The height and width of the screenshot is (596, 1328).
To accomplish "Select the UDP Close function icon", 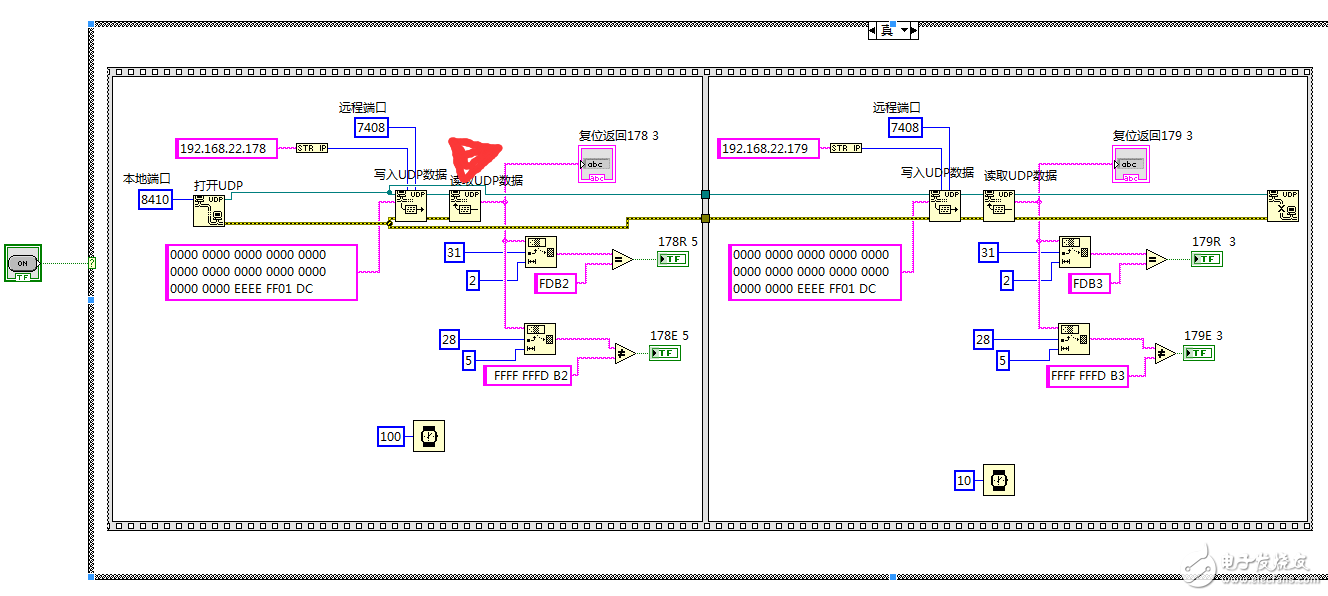I will click(1283, 205).
